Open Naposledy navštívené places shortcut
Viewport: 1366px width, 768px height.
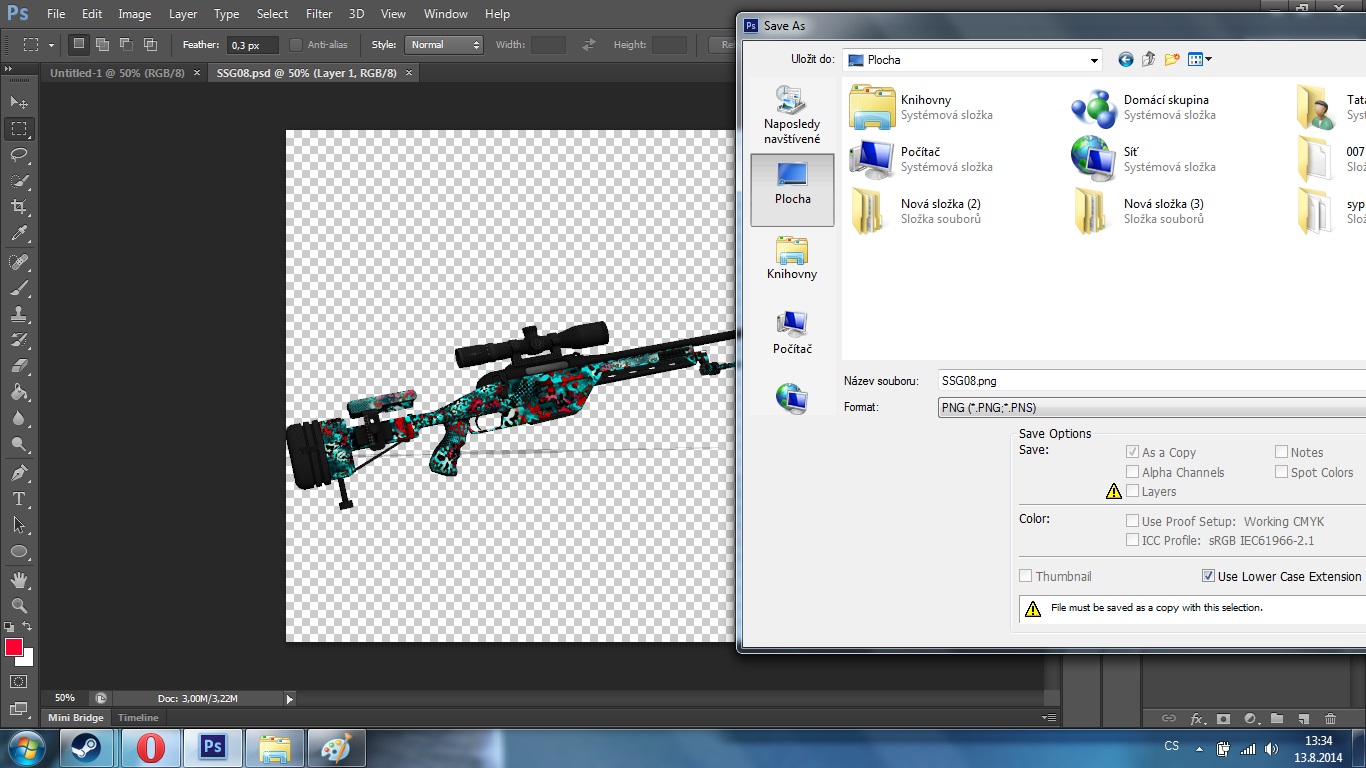(792, 115)
